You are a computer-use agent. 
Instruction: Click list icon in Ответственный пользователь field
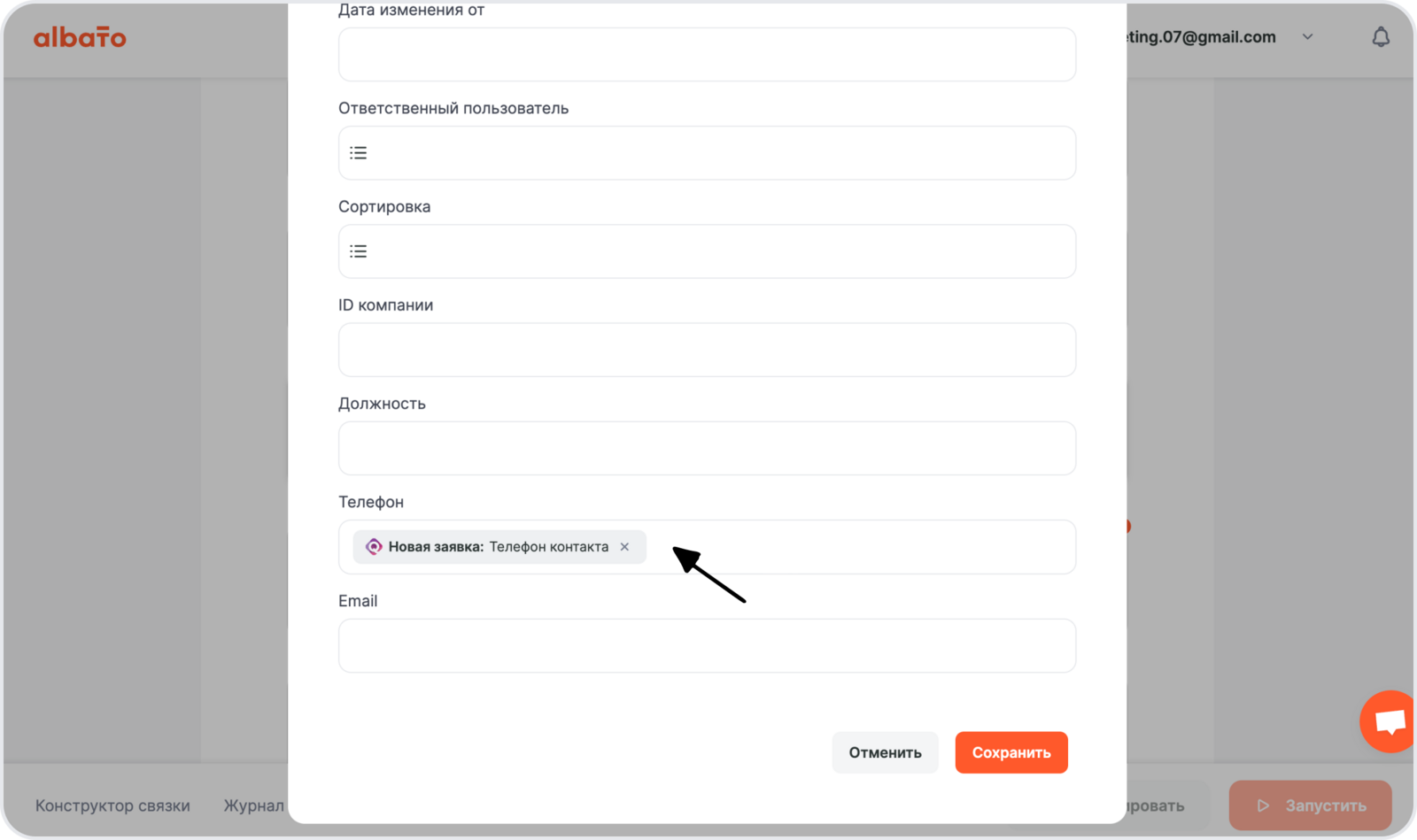(x=358, y=153)
